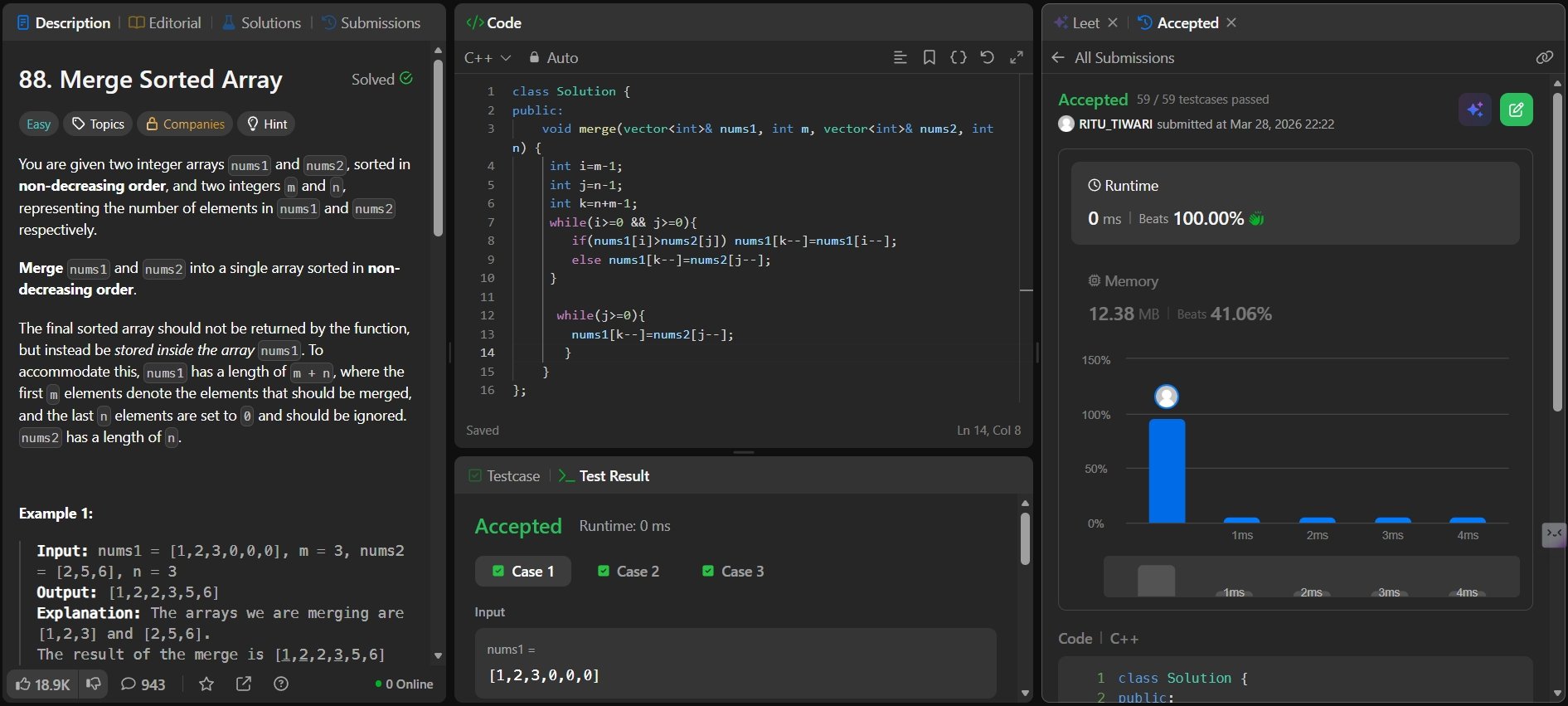
Task: Select the Case 2 test case
Action: point(629,571)
